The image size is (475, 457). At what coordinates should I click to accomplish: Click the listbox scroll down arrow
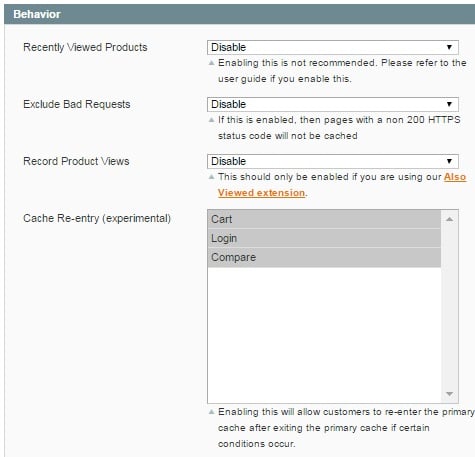point(449,394)
